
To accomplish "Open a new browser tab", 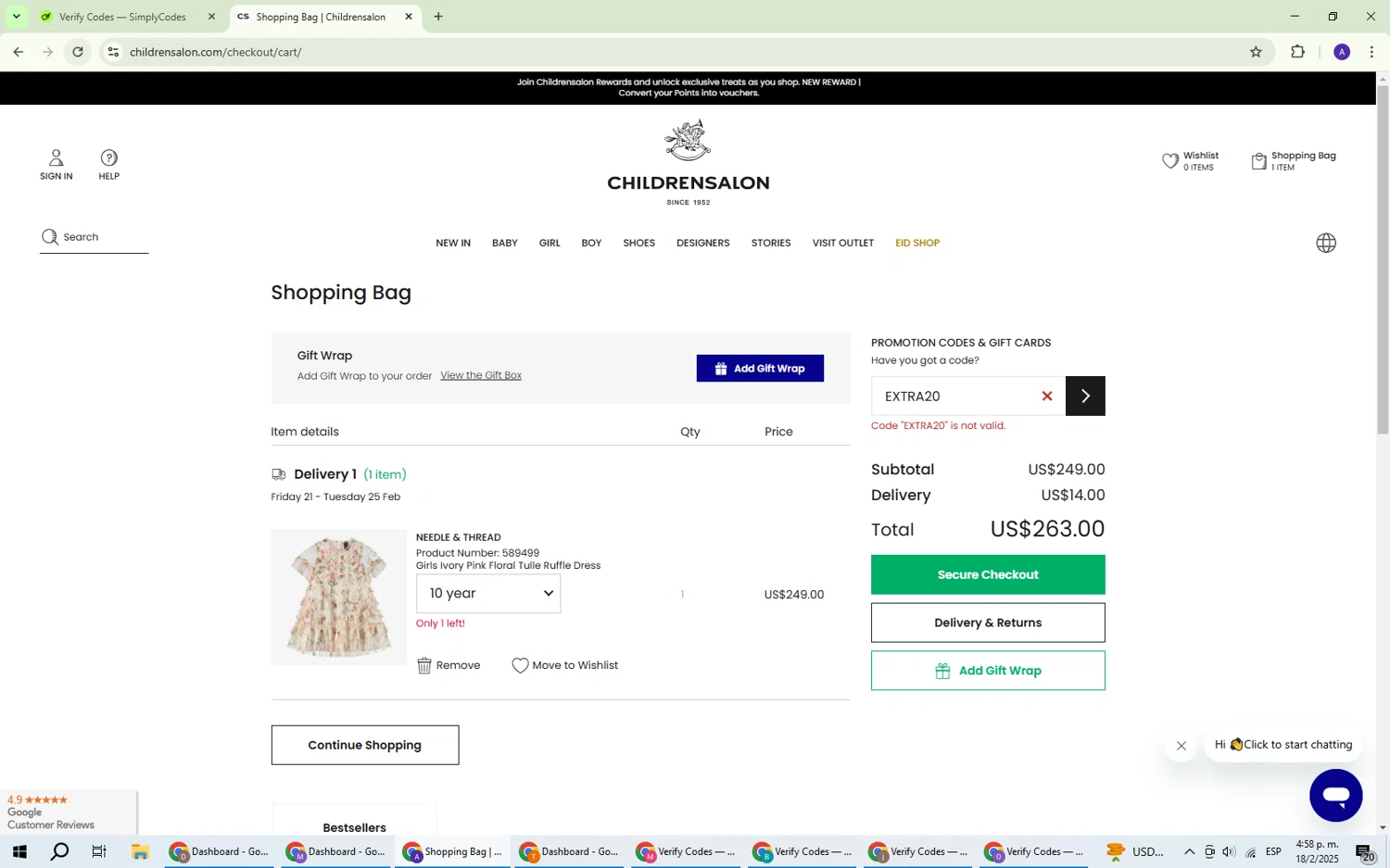I will pyautogui.click(x=438, y=17).
